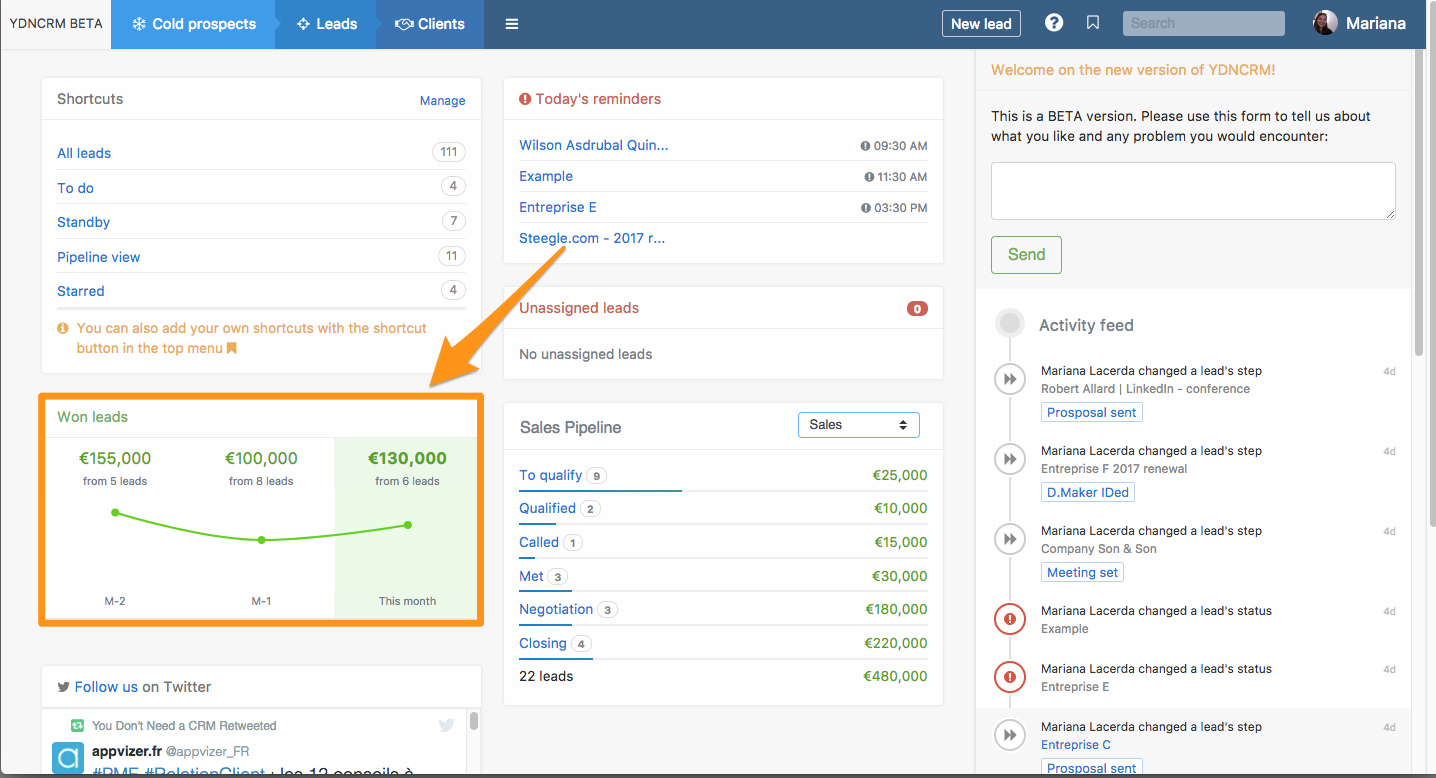Click the This month point on chart
This screenshot has height=778, width=1436.
click(408, 525)
